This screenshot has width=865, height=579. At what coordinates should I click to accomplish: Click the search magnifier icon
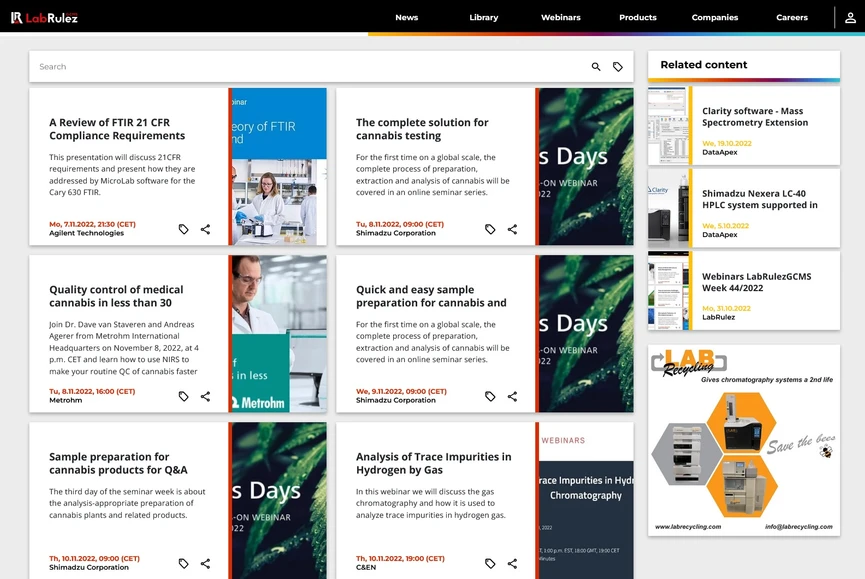[596, 67]
